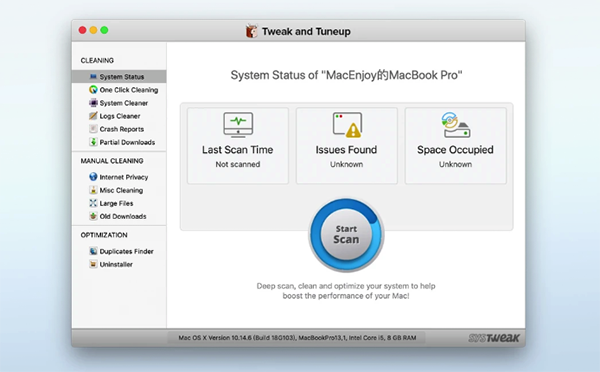Click the OPTIMIZATION section header
This screenshot has height=372, width=600.
pos(104,235)
